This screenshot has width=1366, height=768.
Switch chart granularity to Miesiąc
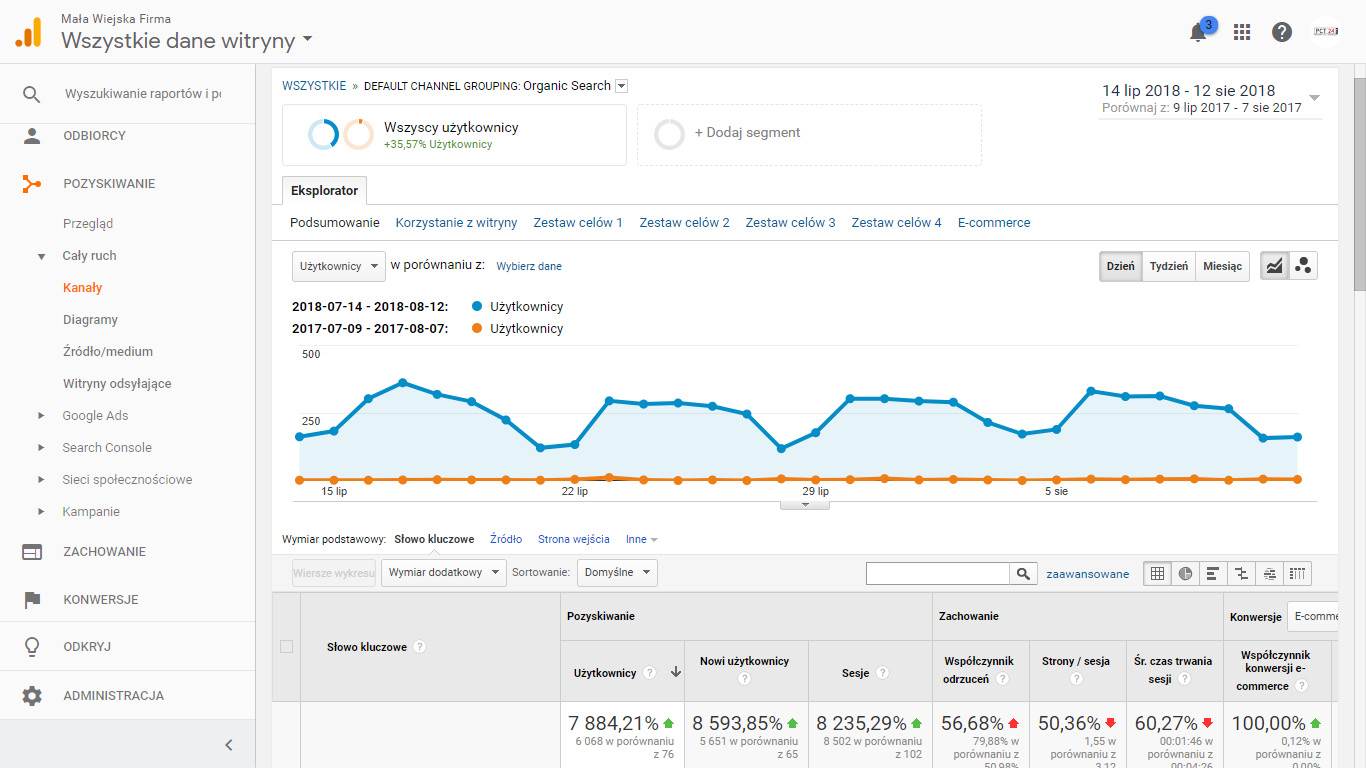point(1222,266)
